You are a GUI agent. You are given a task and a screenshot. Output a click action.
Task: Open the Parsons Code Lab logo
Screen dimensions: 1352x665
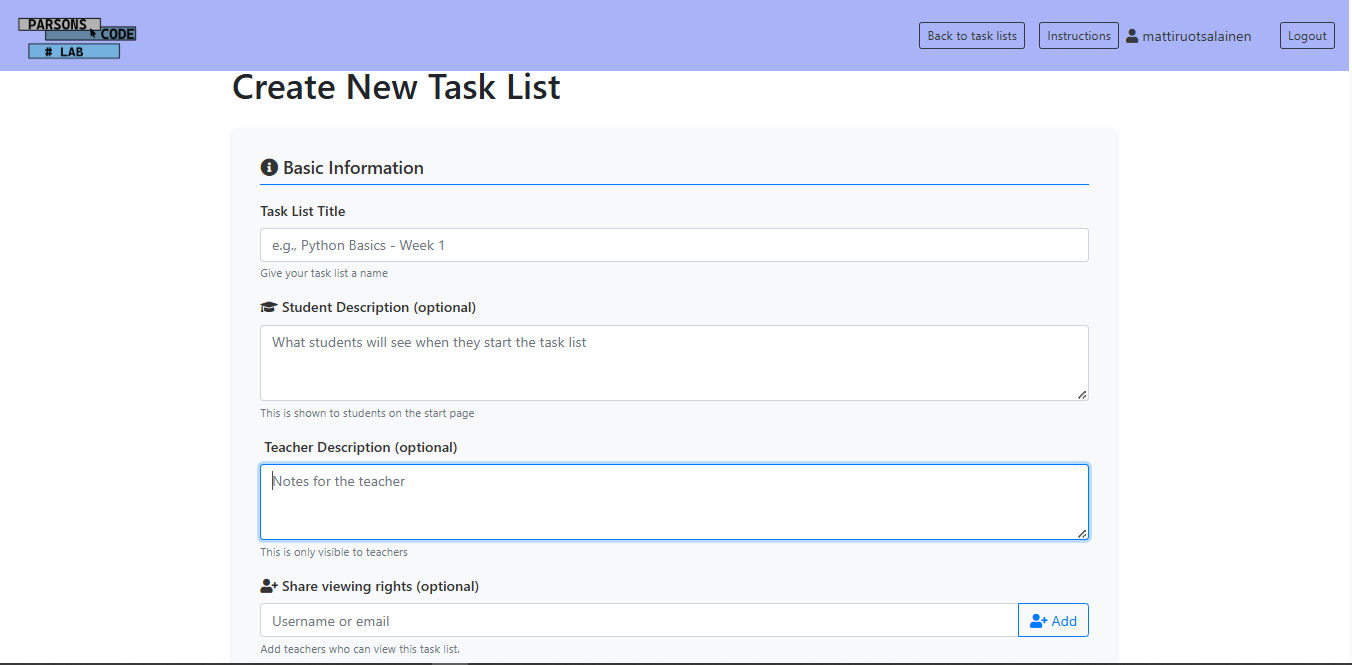pyautogui.click(x=77, y=36)
